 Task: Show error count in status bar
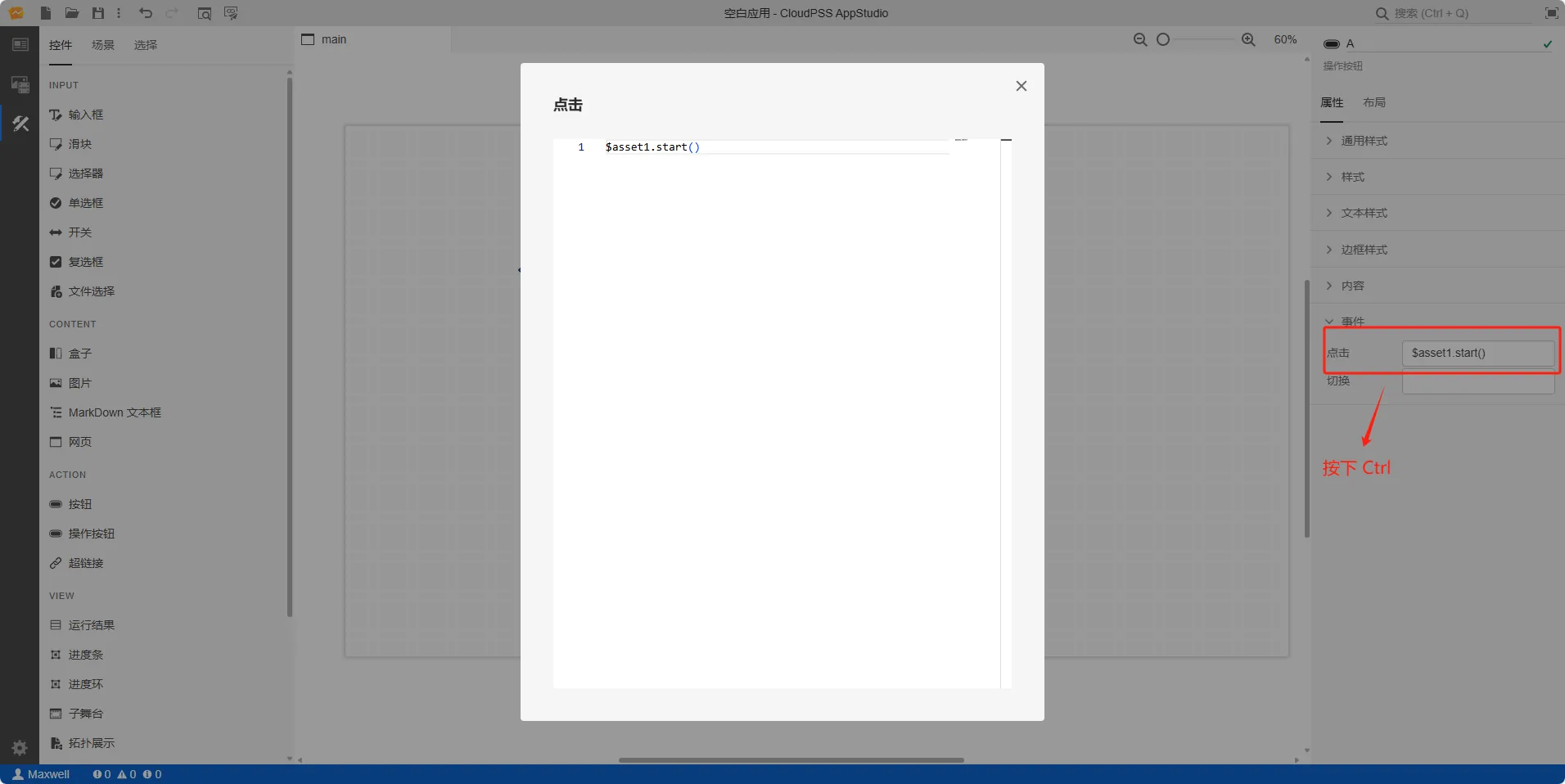(x=101, y=774)
